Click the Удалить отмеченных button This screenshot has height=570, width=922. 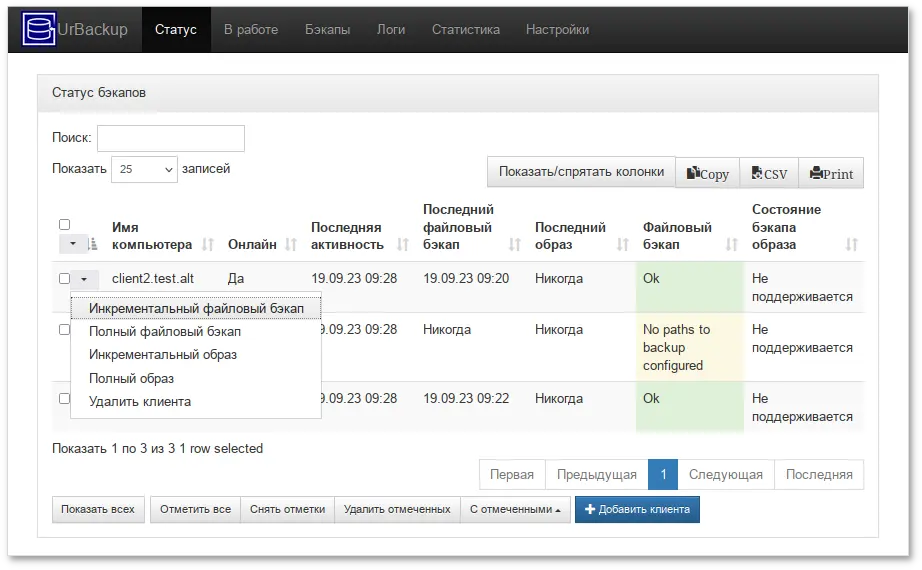pyautogui.click(x=397, y=509)
